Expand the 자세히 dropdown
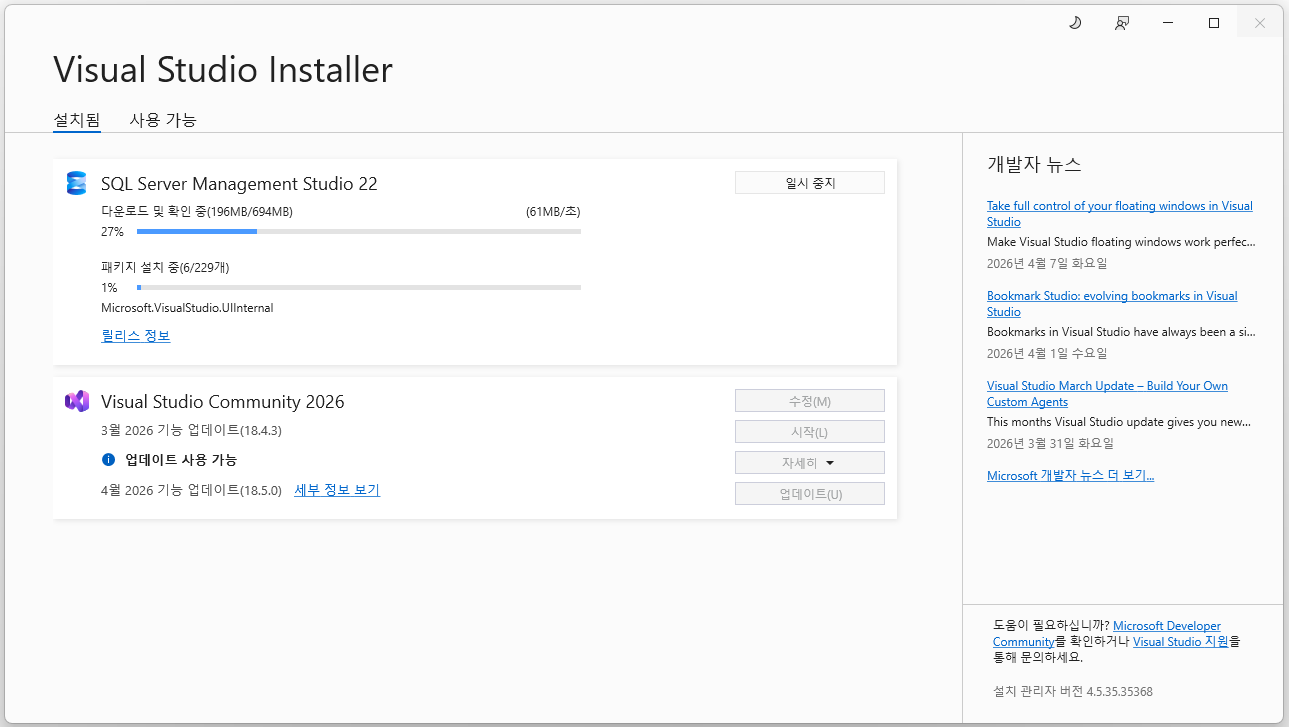This screenshot has width=1289, height=727. (x=810, y=463)
